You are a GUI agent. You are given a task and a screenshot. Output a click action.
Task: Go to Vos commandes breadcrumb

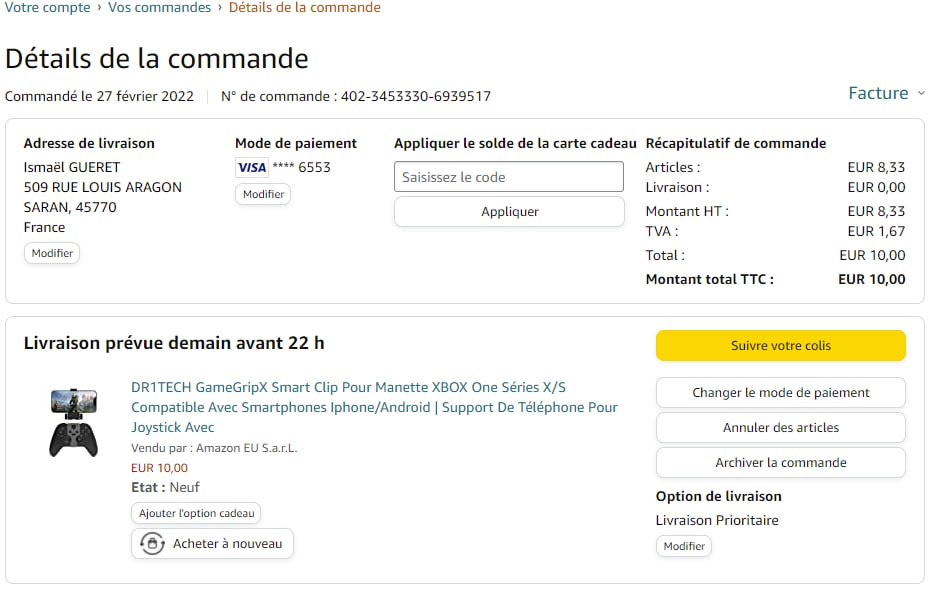tap(159, 8)
